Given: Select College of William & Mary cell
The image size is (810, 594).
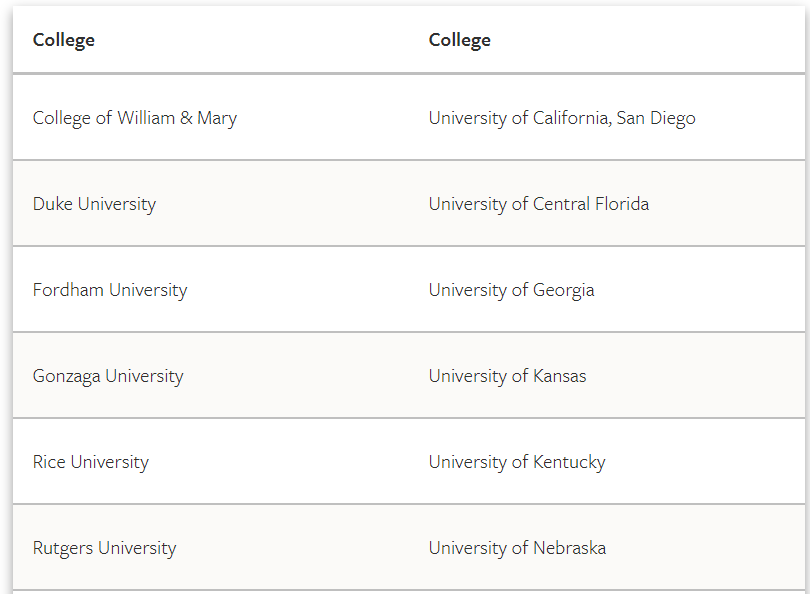Looking at the screenshot, I should click(135, 118).
